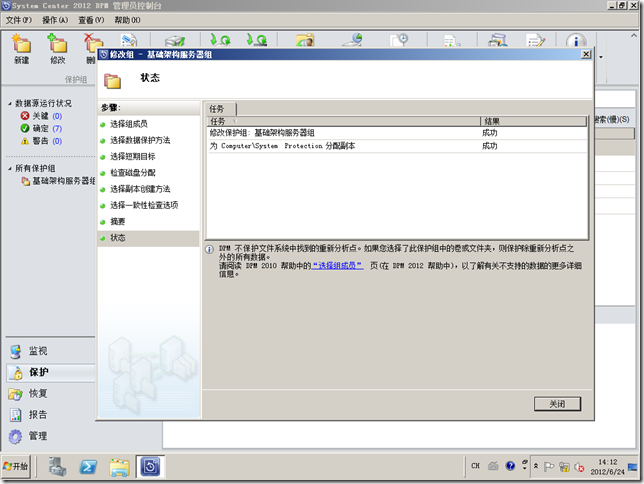Click the New protection group toolbar icon
This screenshot has width=644, height=484.
pos(21,44)
